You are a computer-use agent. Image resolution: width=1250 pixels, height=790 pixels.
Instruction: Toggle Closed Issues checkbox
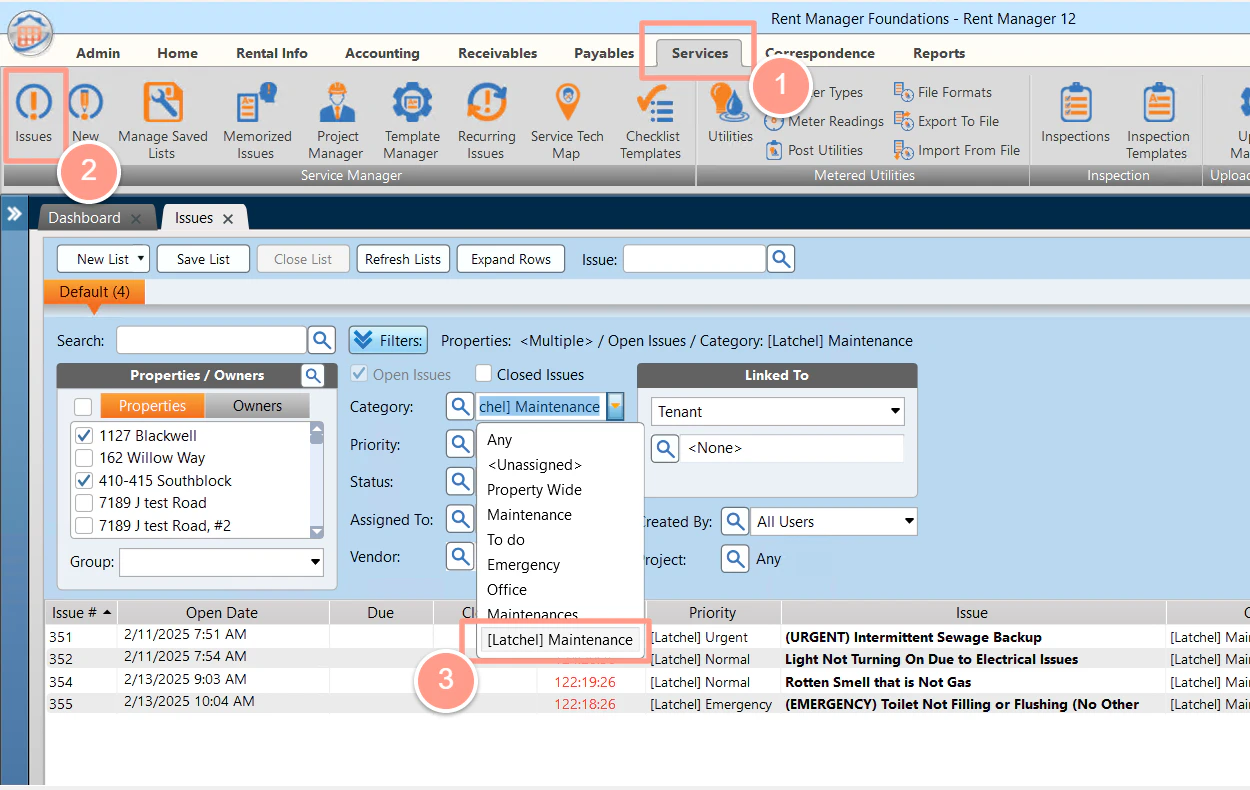[484, 374]
